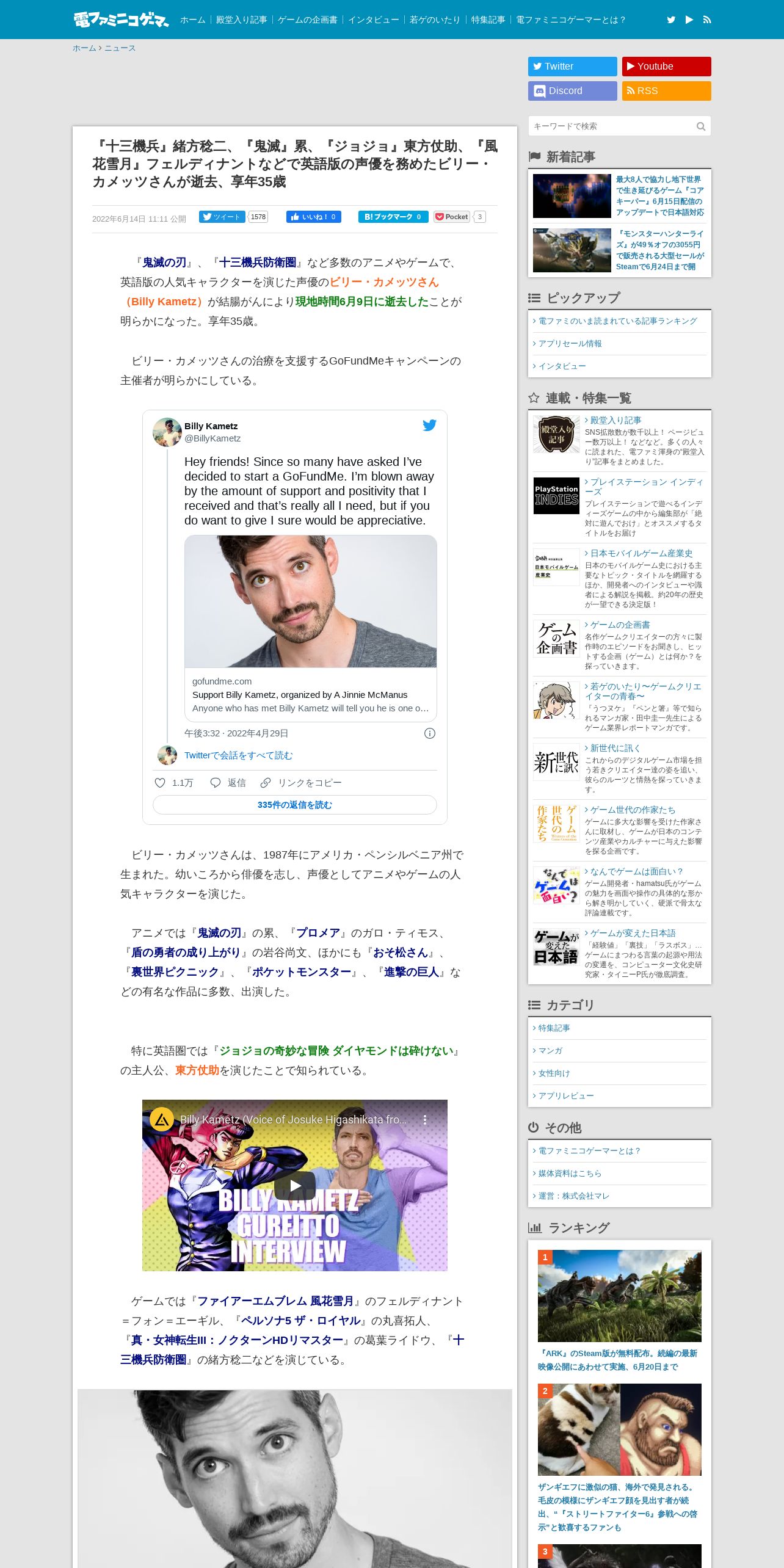
Task: Open ゲームの企画書 in the top navigation
Action: 308,20
